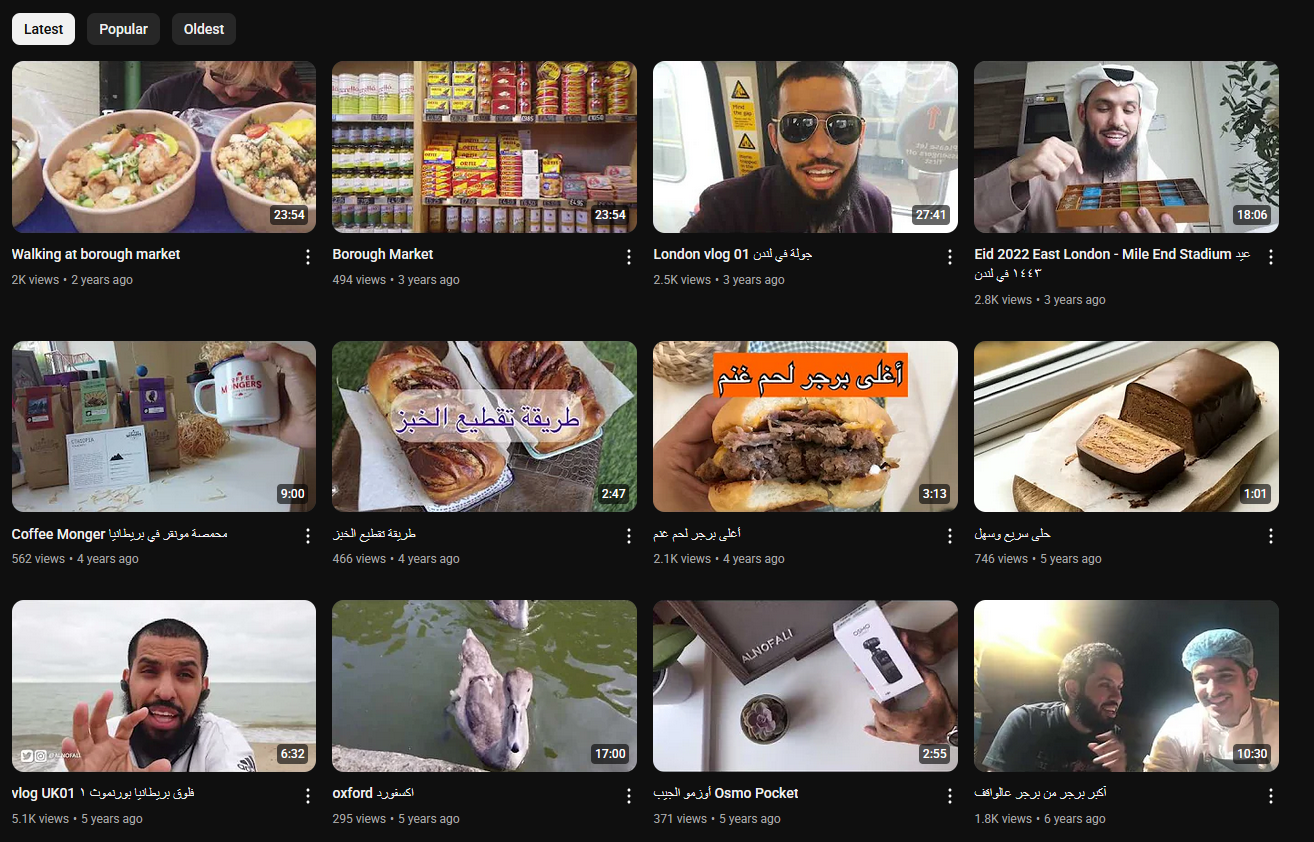Screen dimensions: 1314x842
Task: Click three-dot menu beside vlog UK01 video
Action: click(308, 796)
